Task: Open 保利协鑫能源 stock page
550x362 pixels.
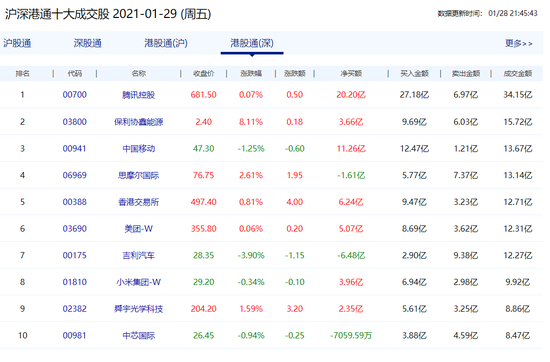Action: [139, 122]
